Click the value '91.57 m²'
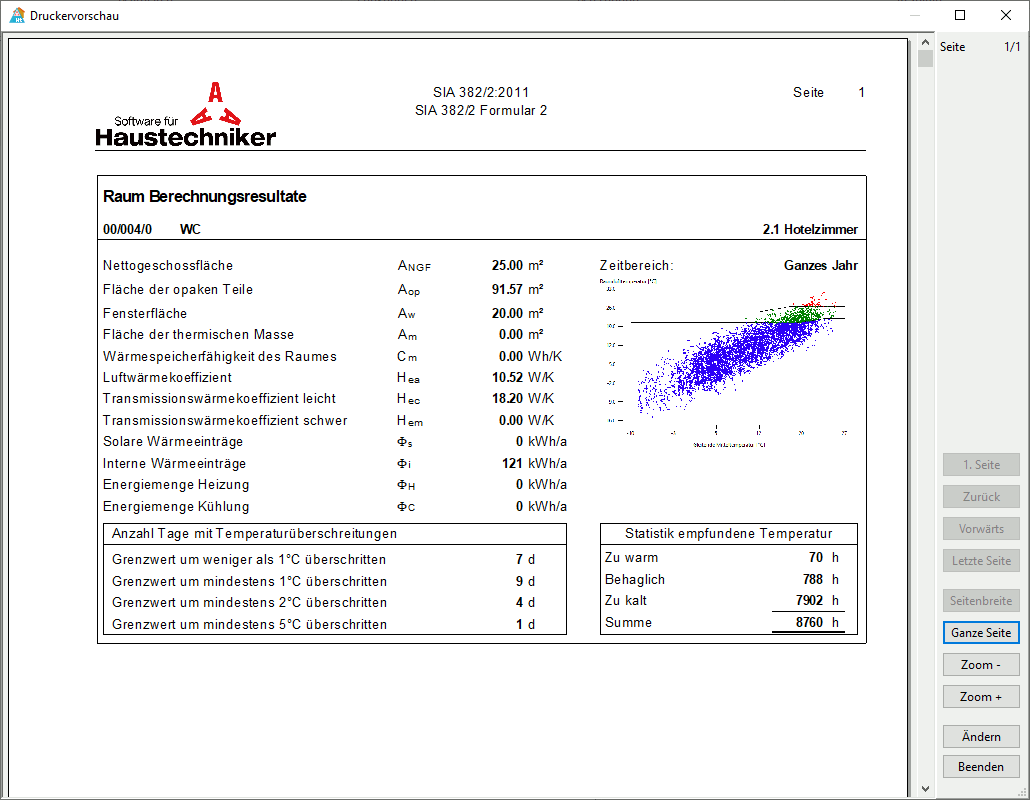This screenshot has width=1030, height=800. [x=517, y=290]
